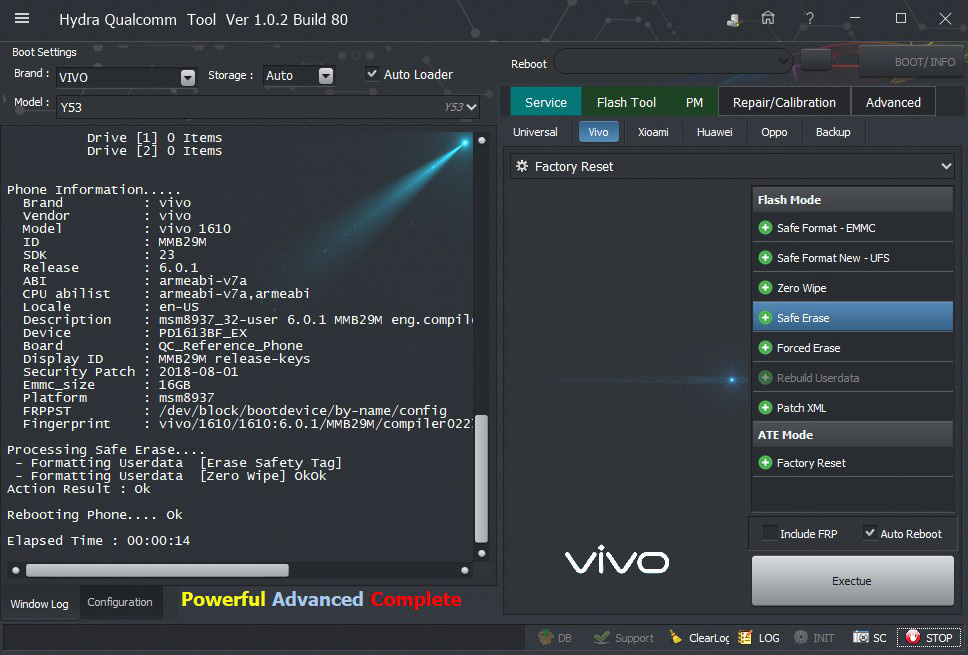The width and height of the screenshot is (968, 655).
Task: Enable the Include FRP checkbox
Action: [x=769, y=533]
